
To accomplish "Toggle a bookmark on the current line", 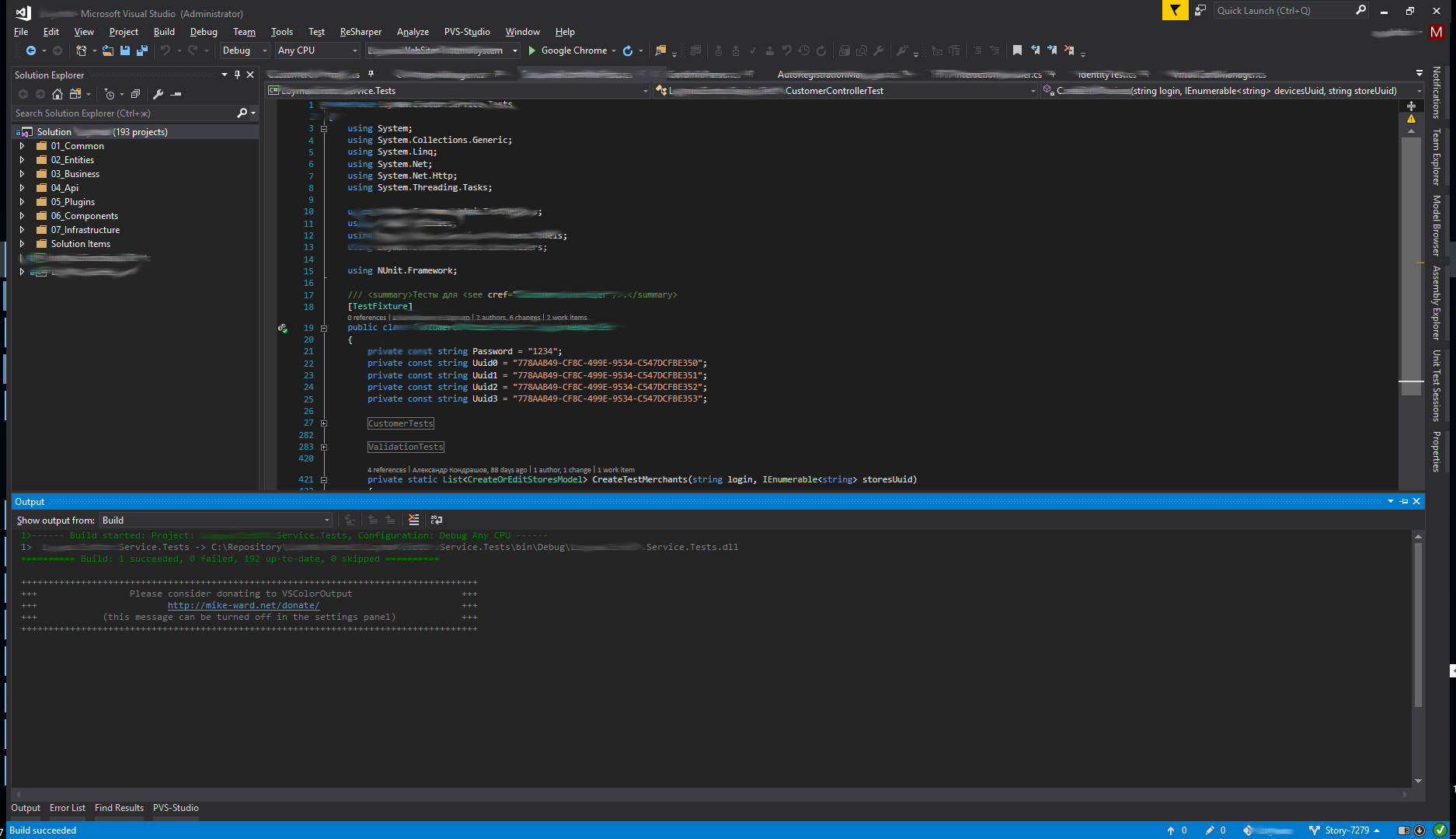I will coord(1017,50).
